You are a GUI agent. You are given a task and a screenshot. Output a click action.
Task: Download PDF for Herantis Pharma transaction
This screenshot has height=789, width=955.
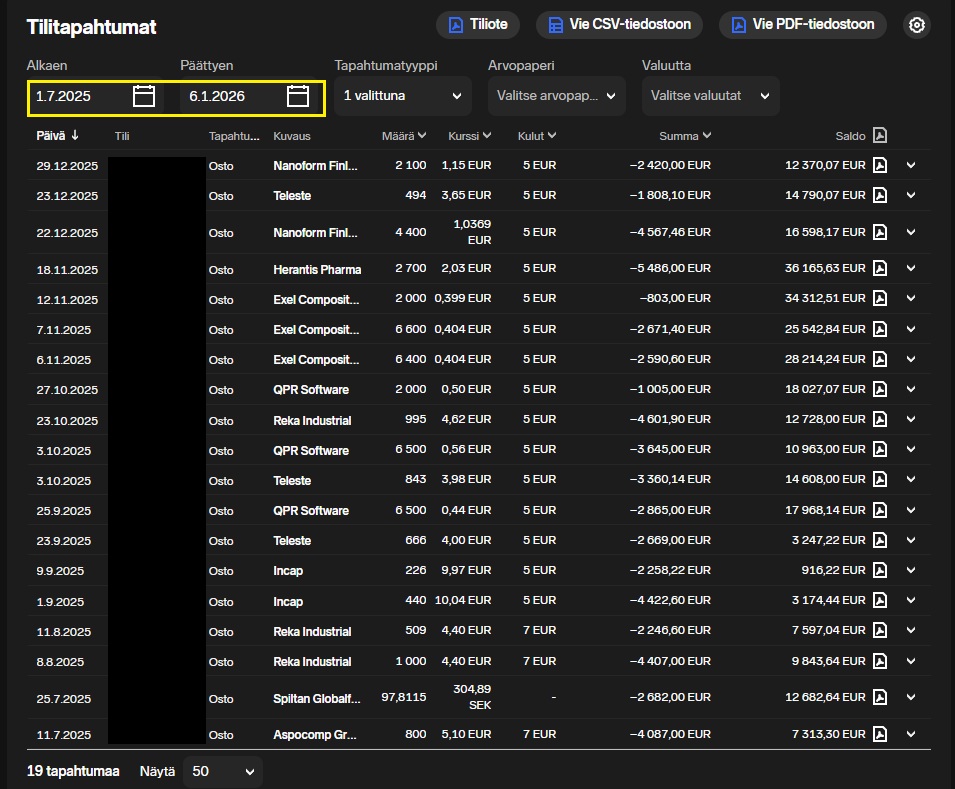(x=880, y=268)
